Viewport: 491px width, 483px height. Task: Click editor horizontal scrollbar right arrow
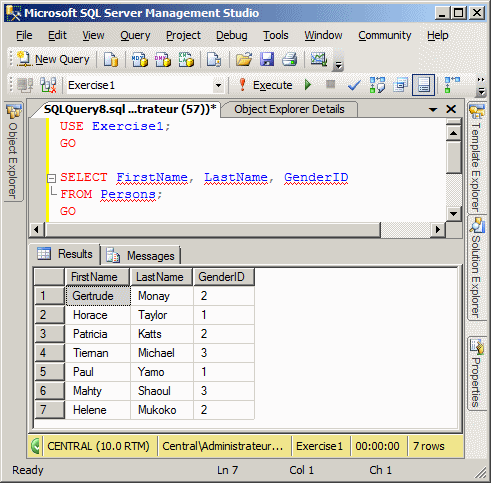[438, 229]
